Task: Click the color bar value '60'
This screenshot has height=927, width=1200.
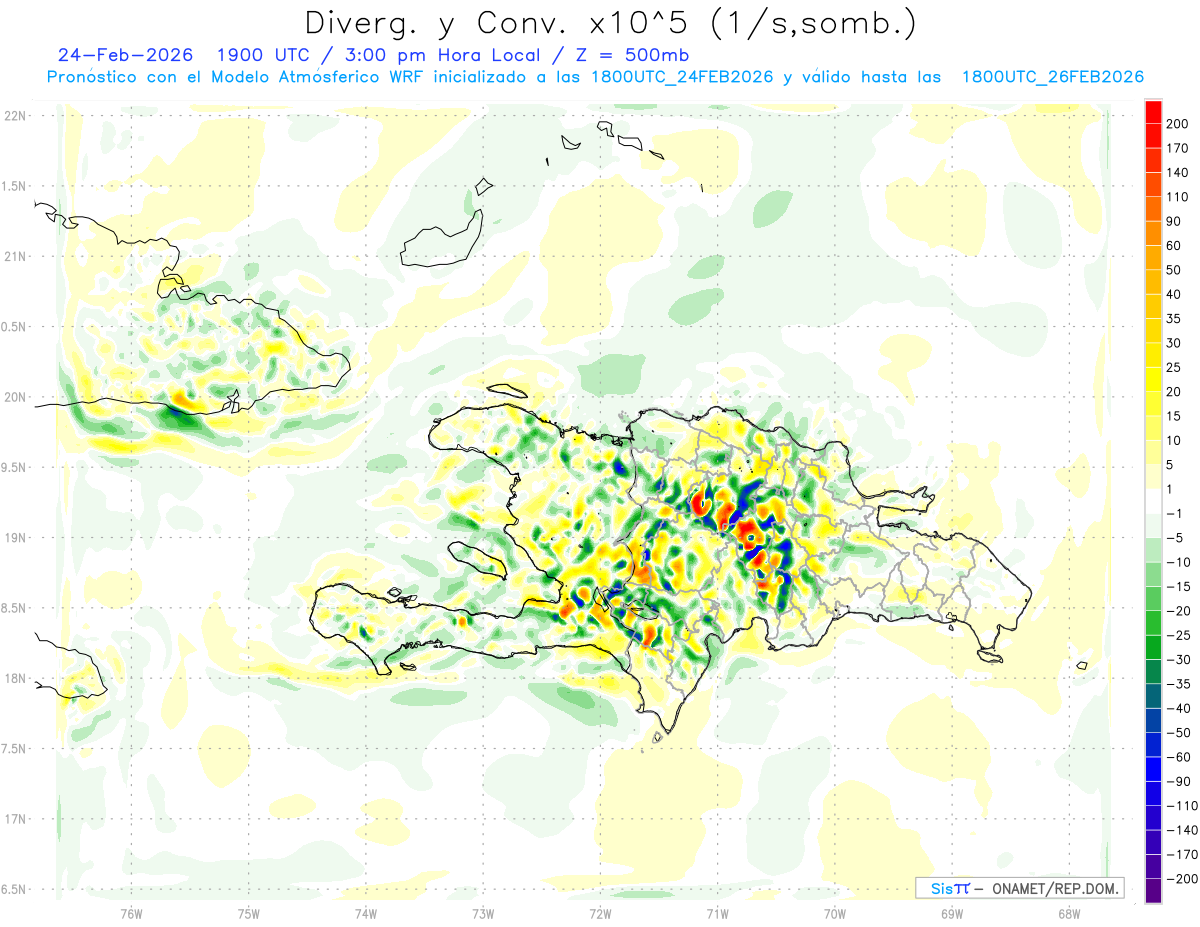Action: click(x=1175, y=246)
